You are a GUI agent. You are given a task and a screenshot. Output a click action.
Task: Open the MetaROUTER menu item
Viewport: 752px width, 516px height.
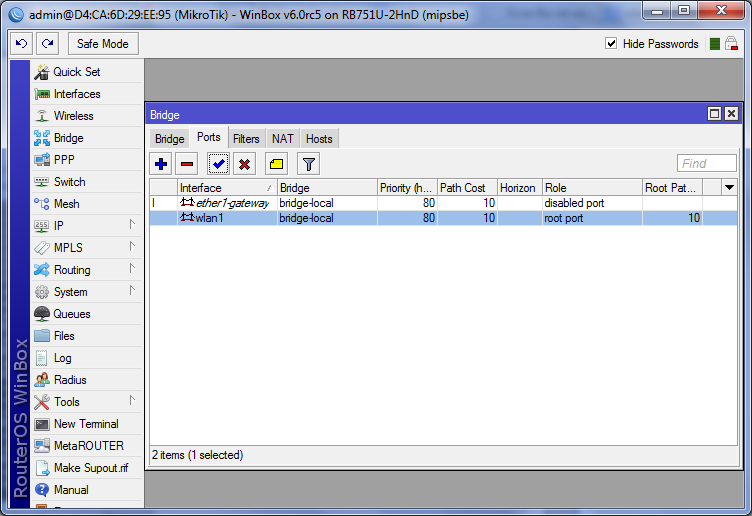pyautogui.click(x=87, y=446)
